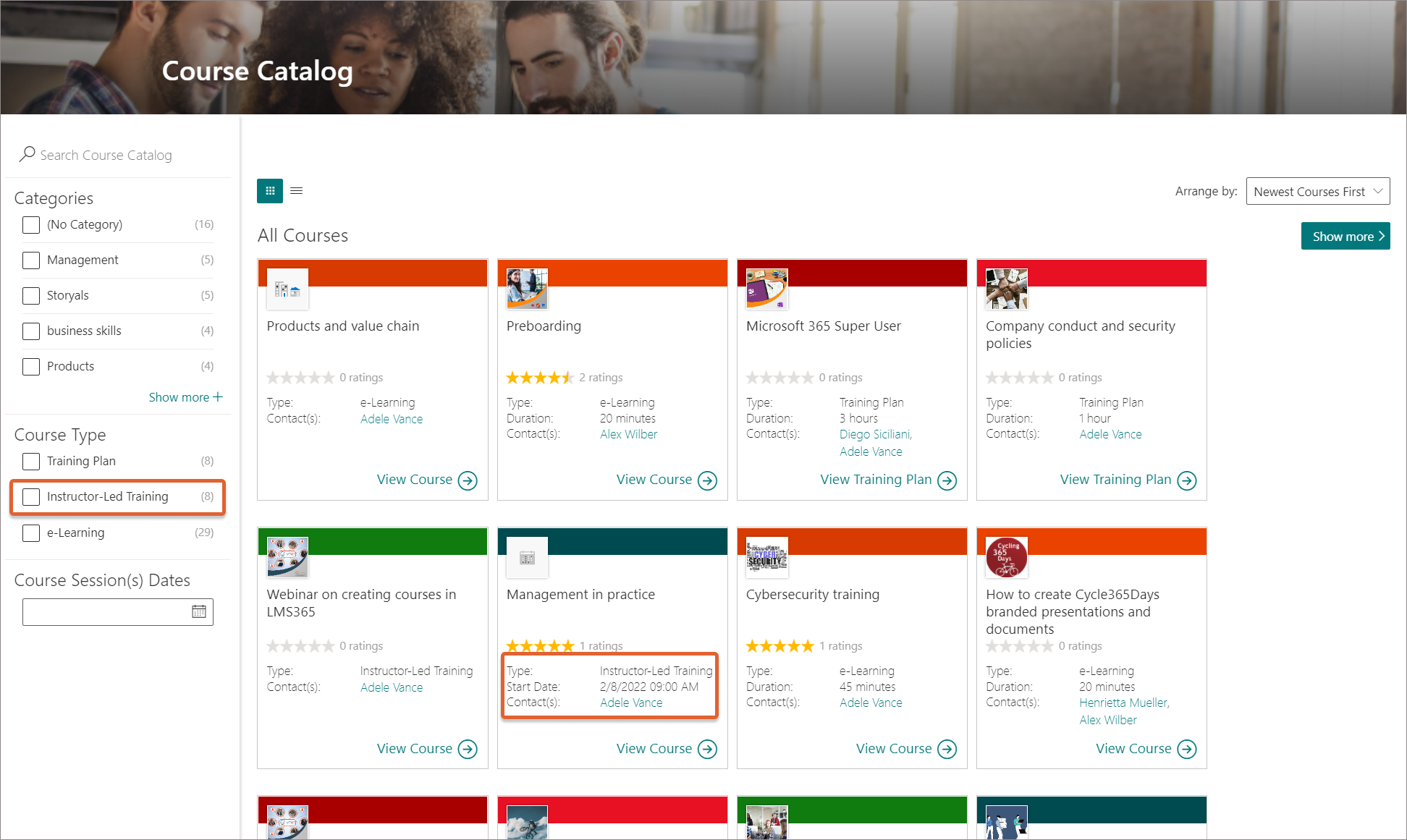Click the Cycling 365 Days course logo
Screen dimensions: 1407x840
tap(1006, 557)
